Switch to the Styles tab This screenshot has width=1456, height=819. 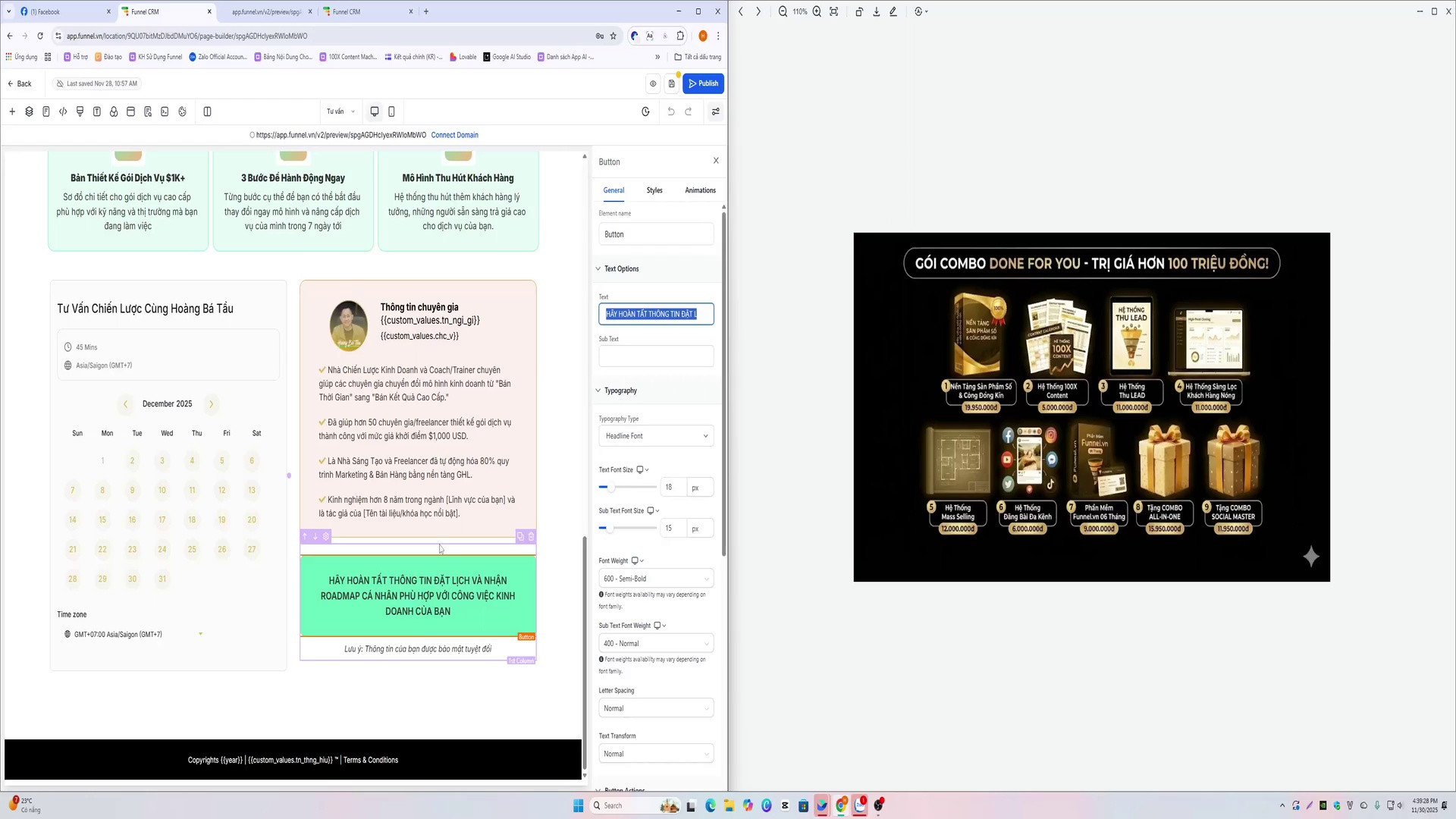coord(654,190)
